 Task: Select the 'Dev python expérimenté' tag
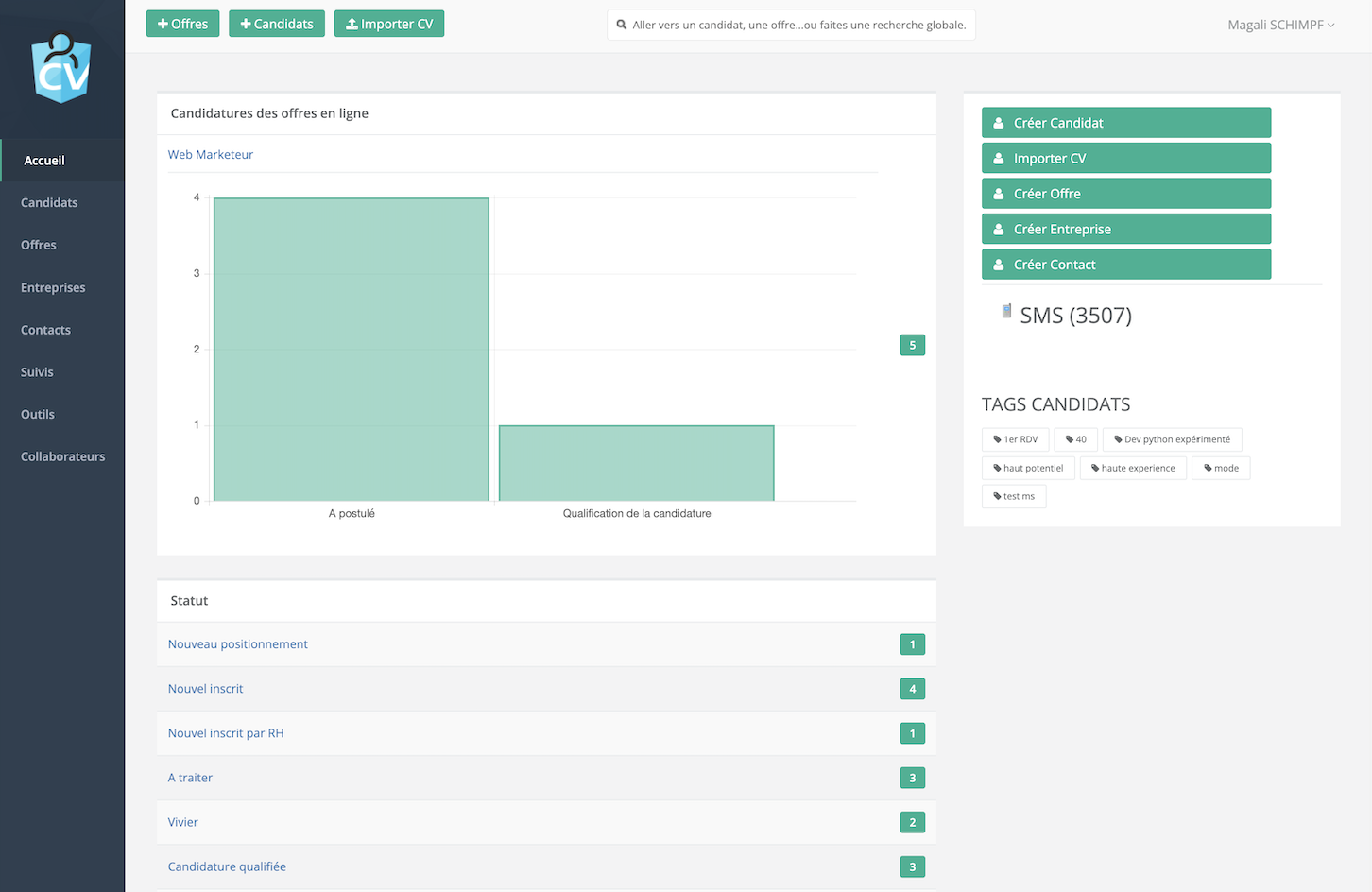(1172, 439)
